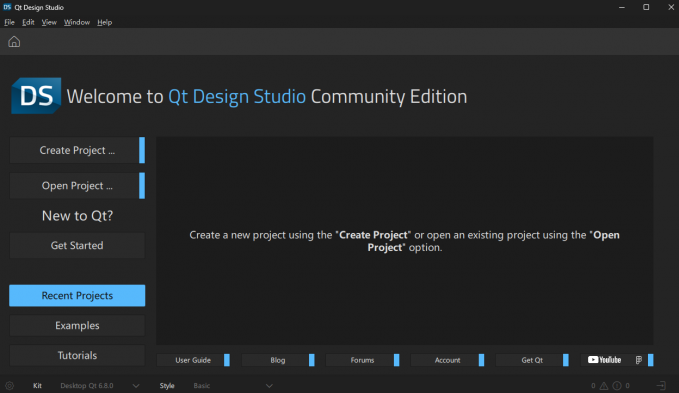Image resolution: width=679 pixels, height=393 pixels.
Task: Open the File menu
Action: [10, 22]
